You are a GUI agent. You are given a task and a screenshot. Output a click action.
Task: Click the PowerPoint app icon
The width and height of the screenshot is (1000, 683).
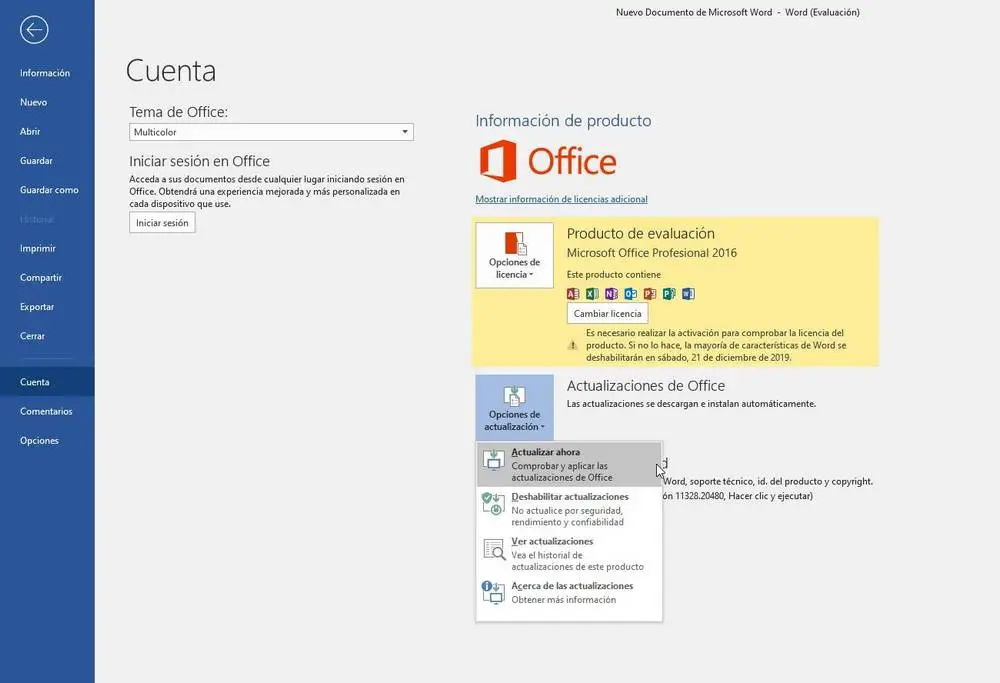click(x=649, y=293)
